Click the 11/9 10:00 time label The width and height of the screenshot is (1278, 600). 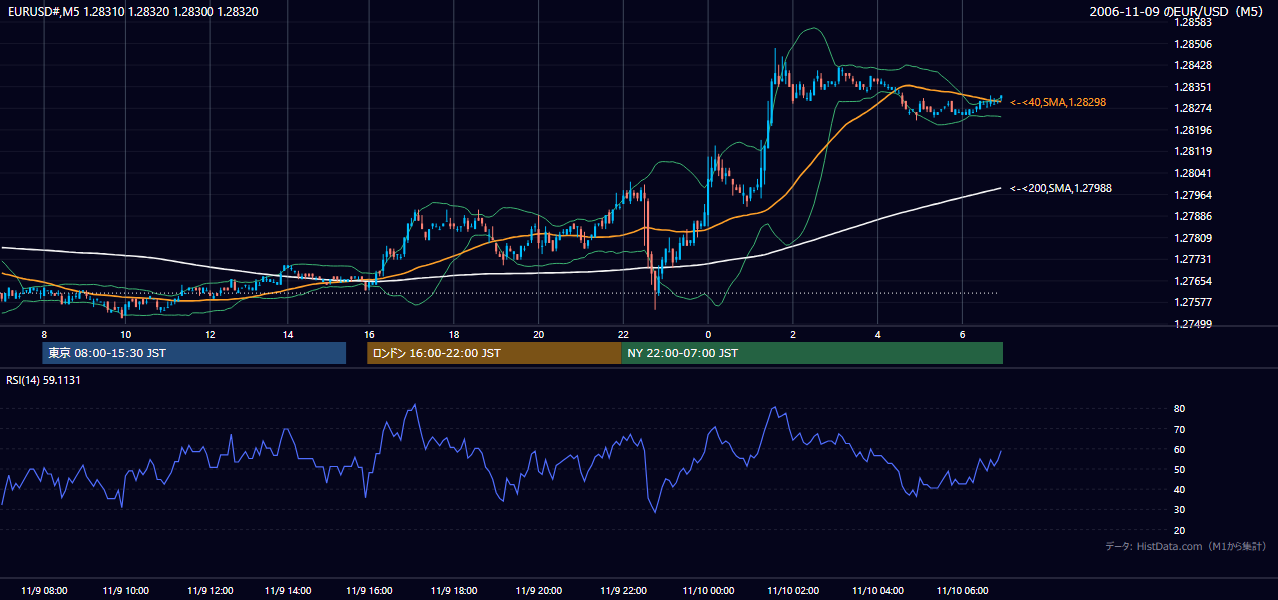(x=126, y=590)
